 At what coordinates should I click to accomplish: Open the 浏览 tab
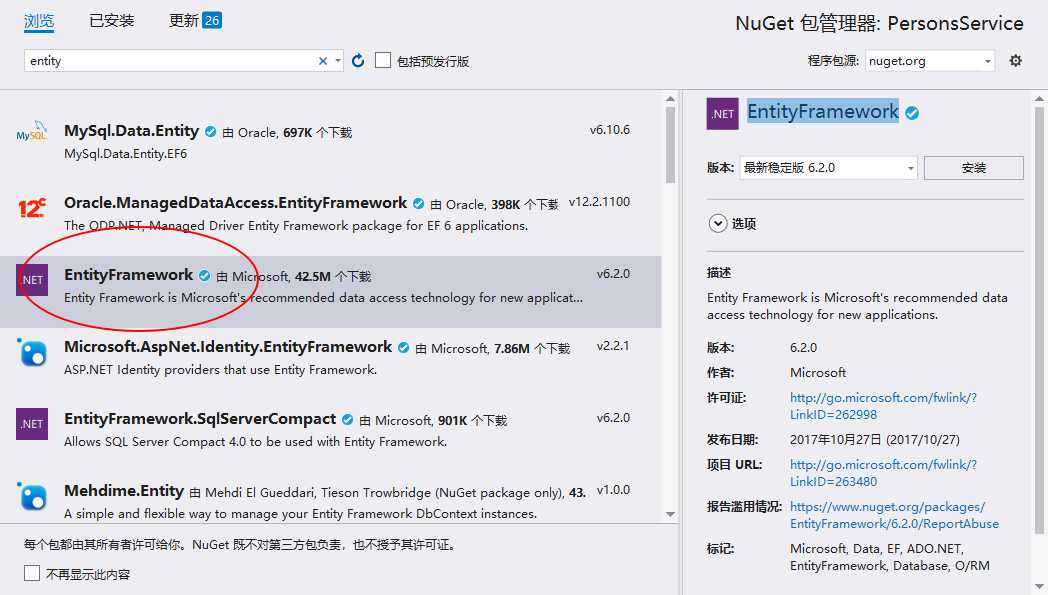[39, 21]
